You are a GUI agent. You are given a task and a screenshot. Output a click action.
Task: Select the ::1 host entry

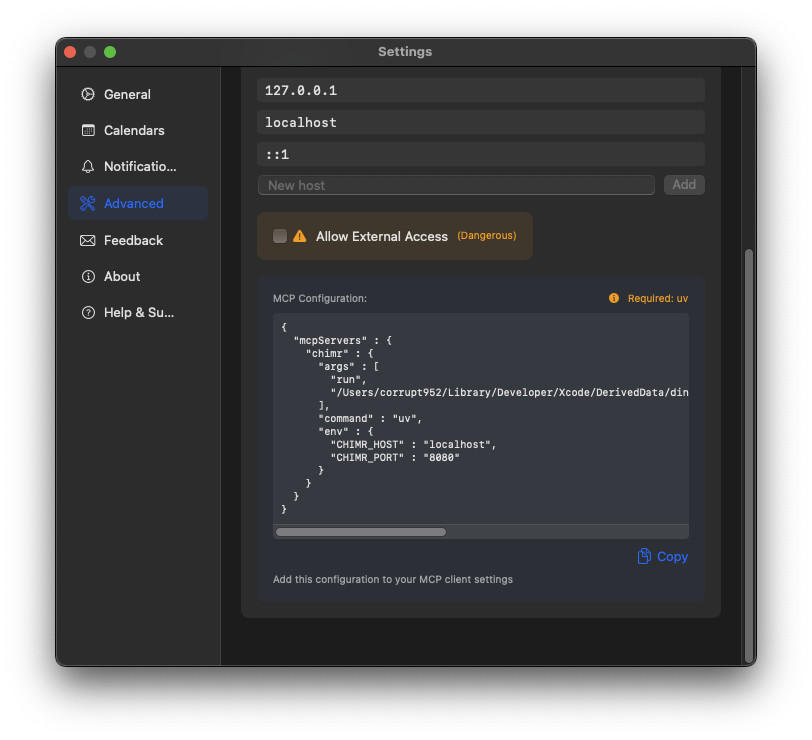click(480, 154)
